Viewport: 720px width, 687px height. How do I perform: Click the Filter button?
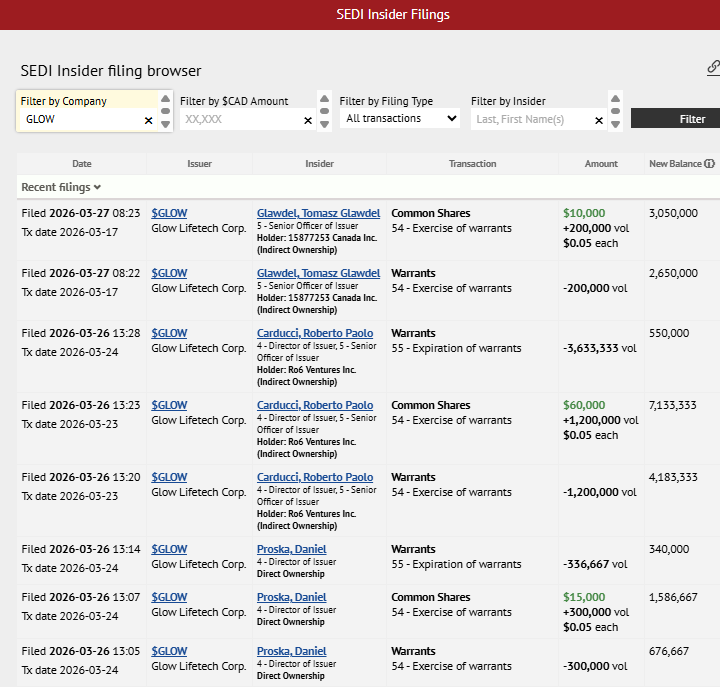(x=675, y=119)
